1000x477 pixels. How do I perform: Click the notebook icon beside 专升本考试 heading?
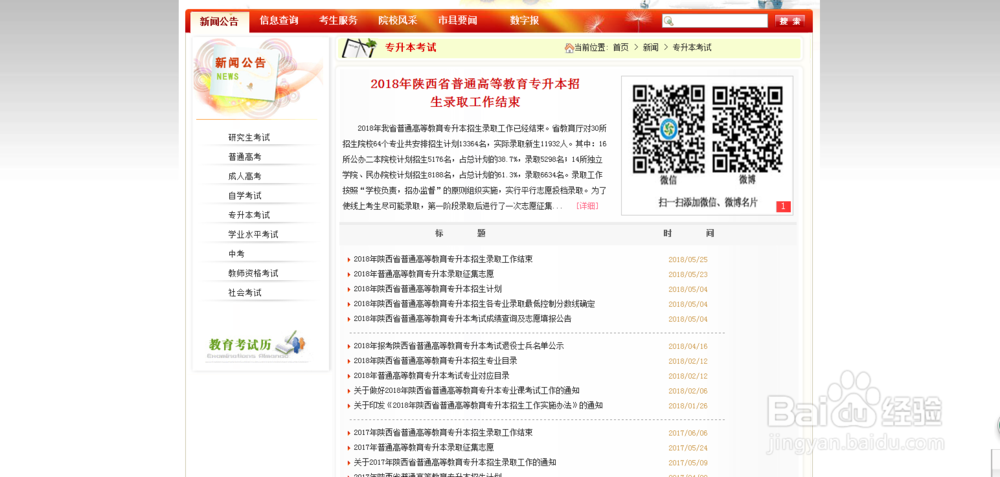[x=359, y=48]
